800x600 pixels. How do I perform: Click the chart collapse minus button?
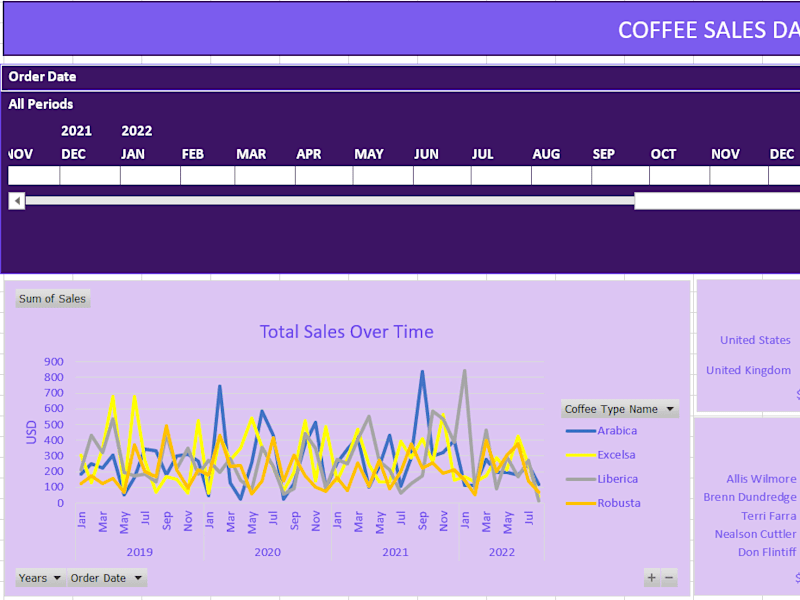click(669, 578)
